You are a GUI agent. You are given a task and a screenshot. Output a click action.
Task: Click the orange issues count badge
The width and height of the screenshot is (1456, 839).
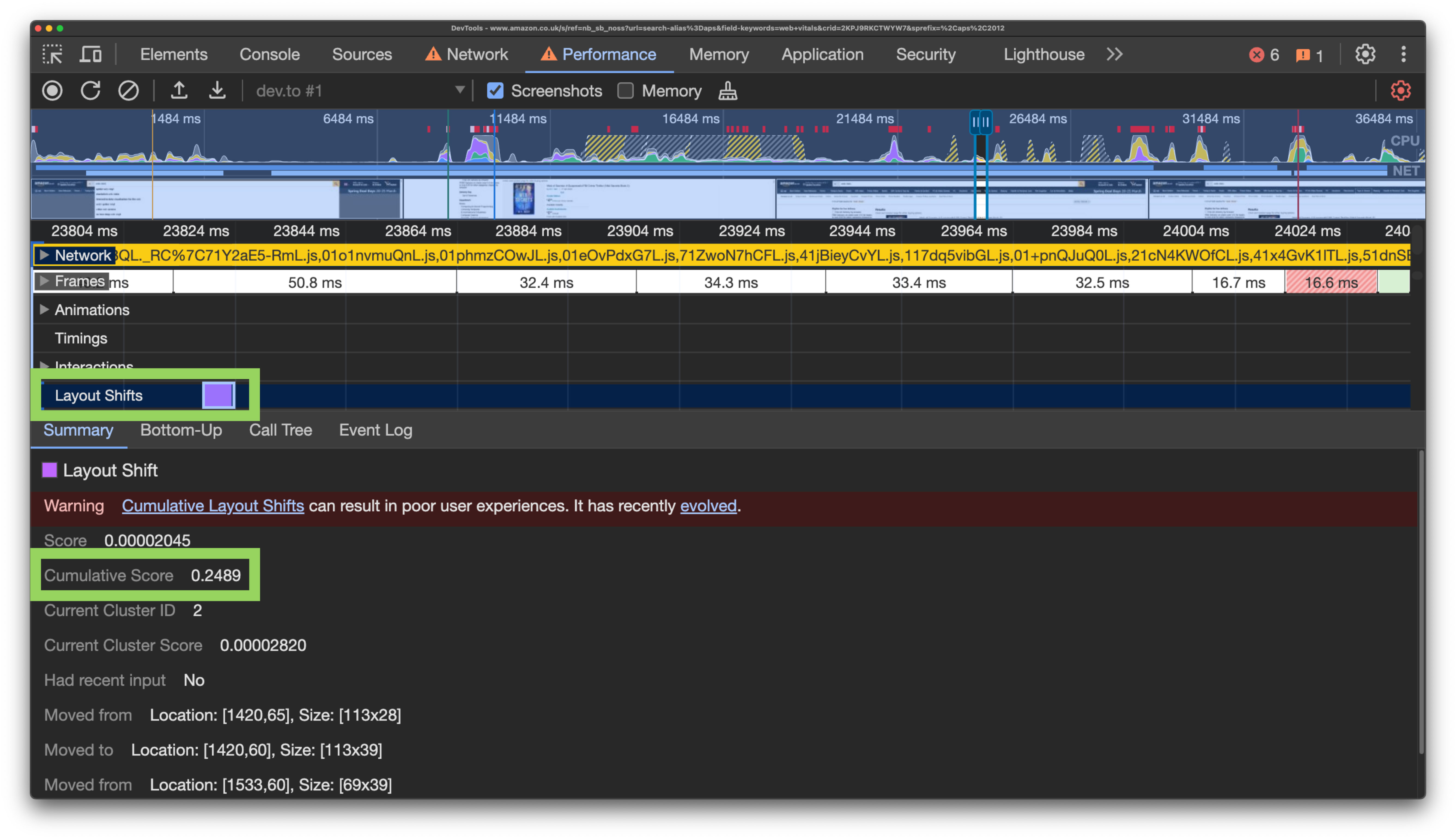coord(1309,55)
